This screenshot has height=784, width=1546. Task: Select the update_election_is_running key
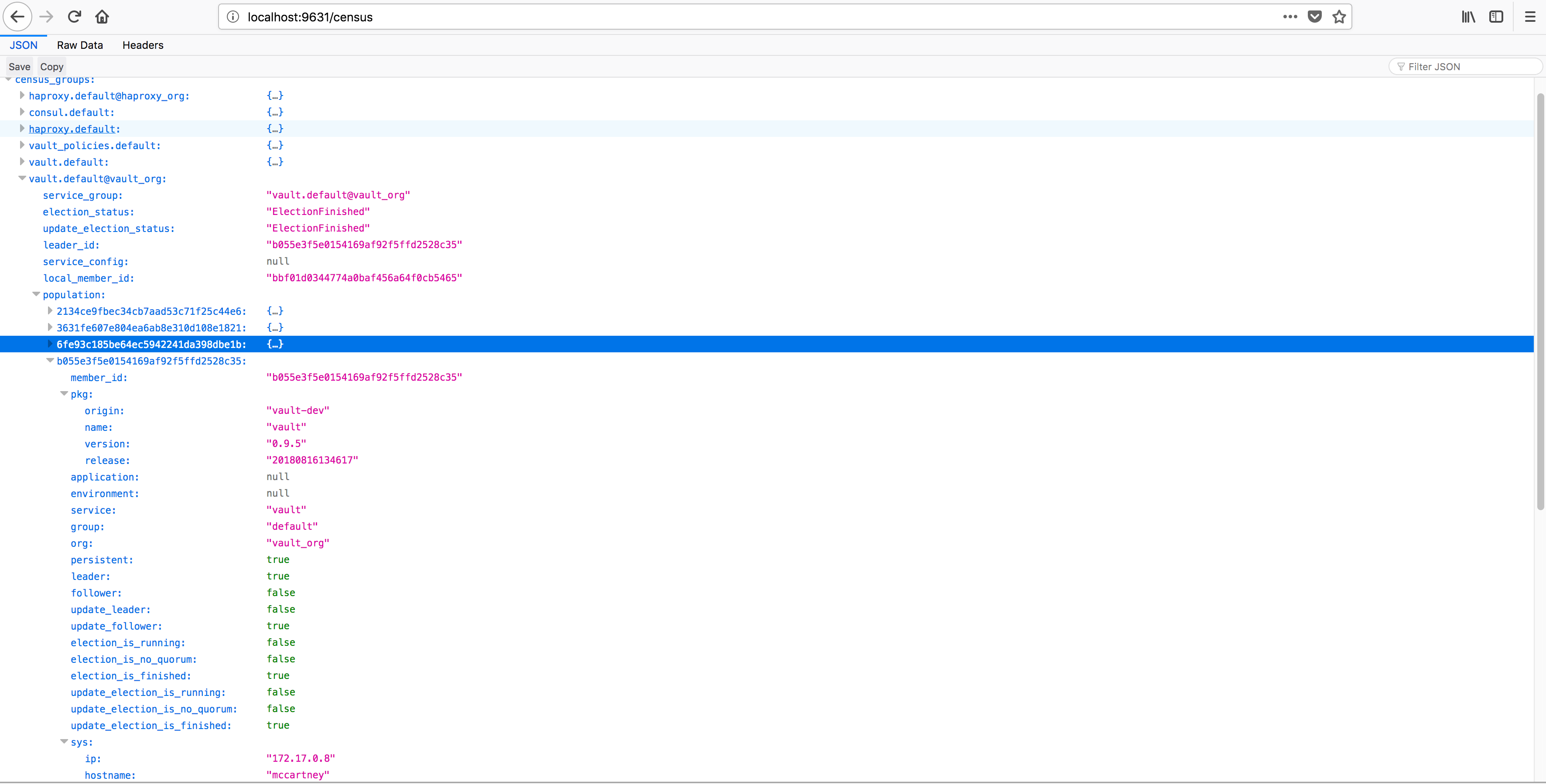(148, 692)
